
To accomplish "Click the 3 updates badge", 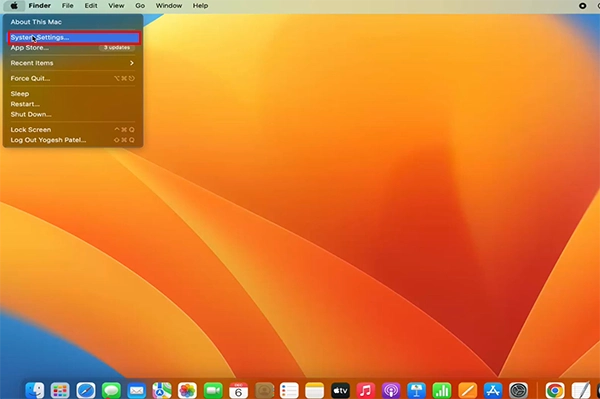I will tap(117, 48).
